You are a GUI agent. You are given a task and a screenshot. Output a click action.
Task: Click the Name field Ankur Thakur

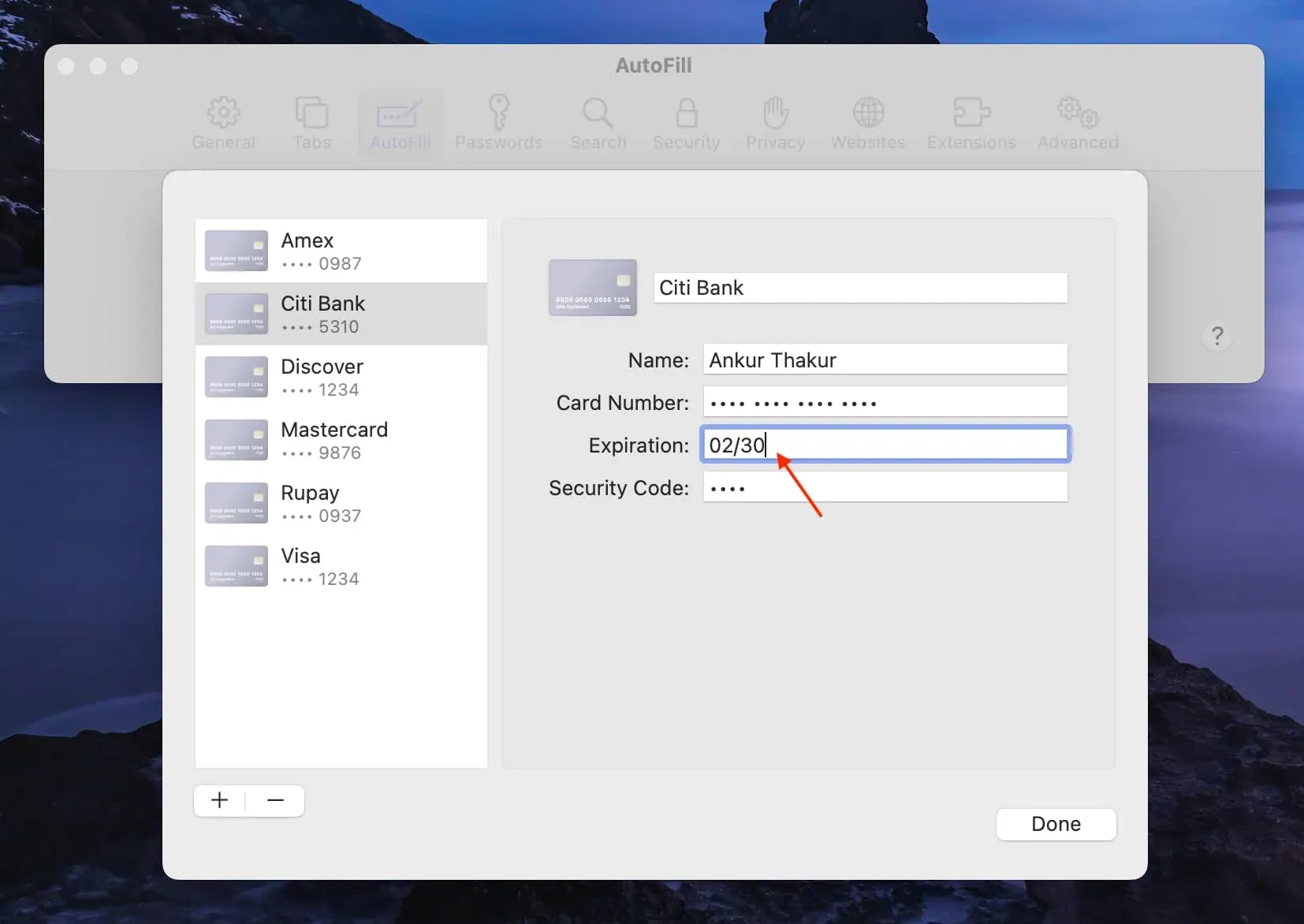coord(885,360)
